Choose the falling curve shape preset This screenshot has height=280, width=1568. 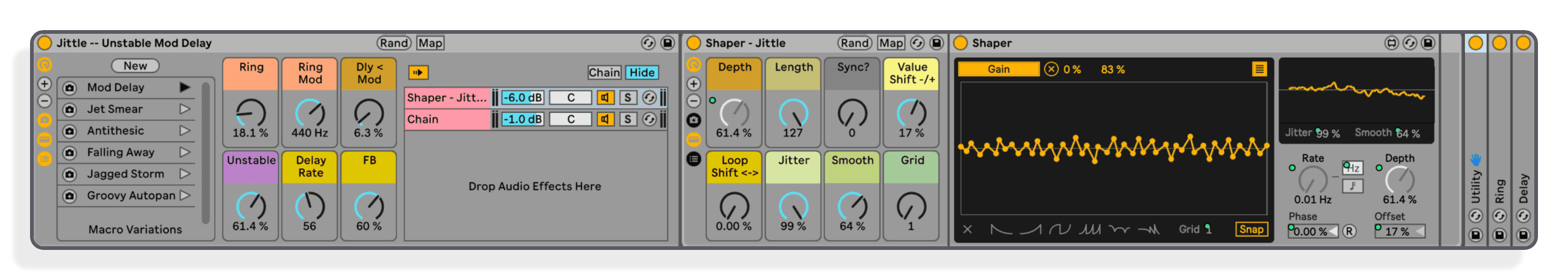(x=1001, y=230)
